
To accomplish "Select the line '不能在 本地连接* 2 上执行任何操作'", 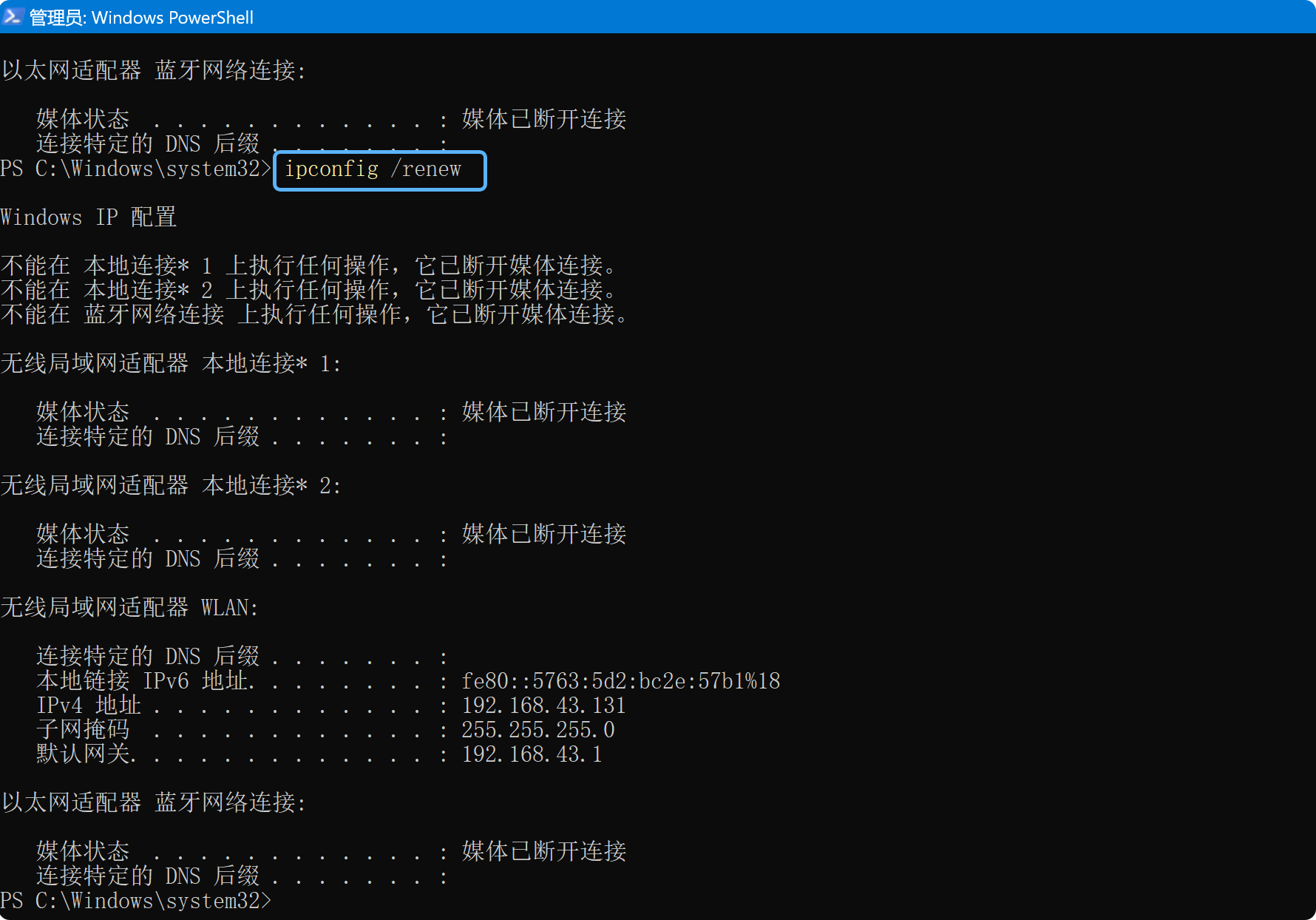I will (311, 290).
